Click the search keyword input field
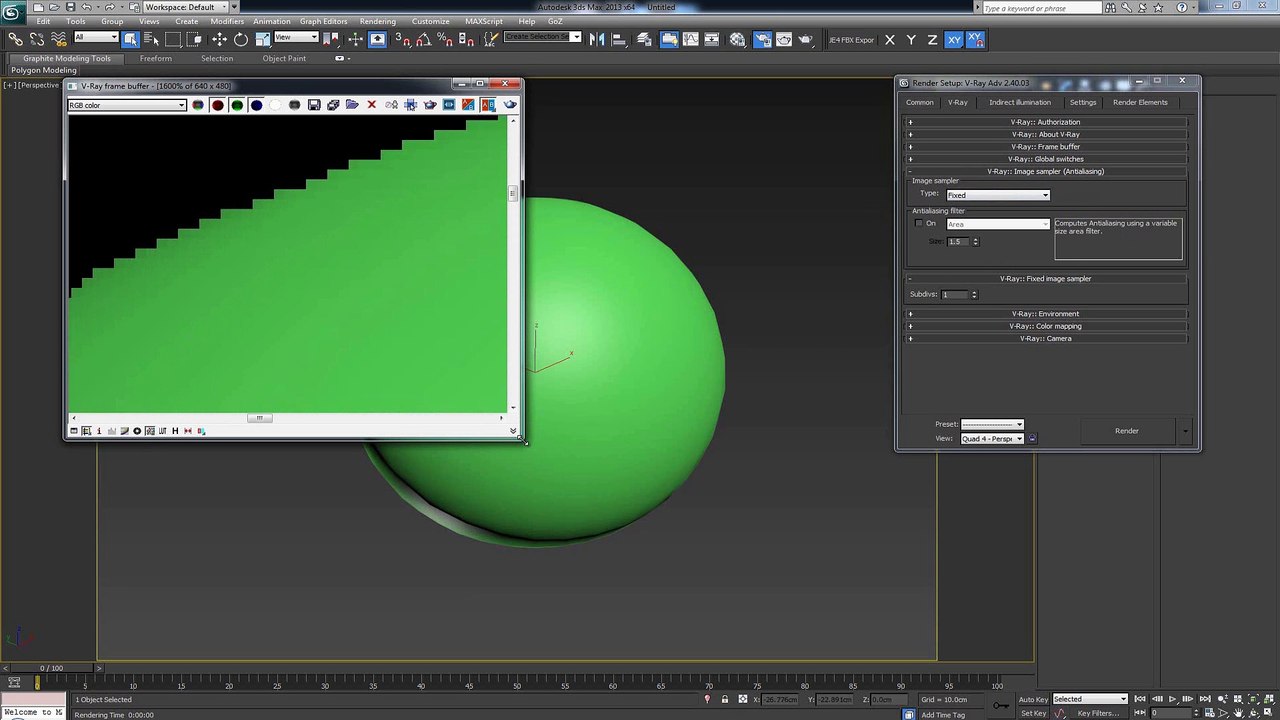This screenshot has height=720, width=1280. point(1040,8)
